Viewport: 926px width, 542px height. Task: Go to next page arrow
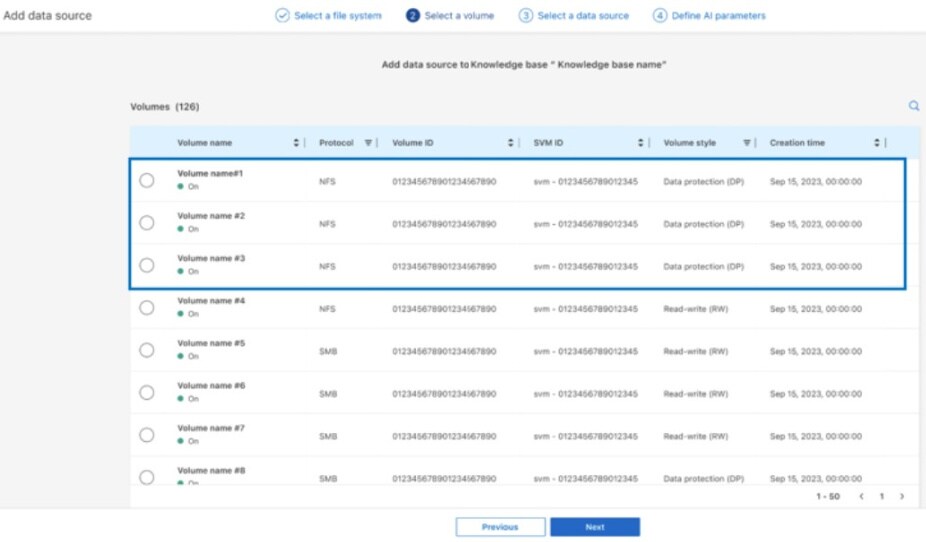click(x=901, y=496)
